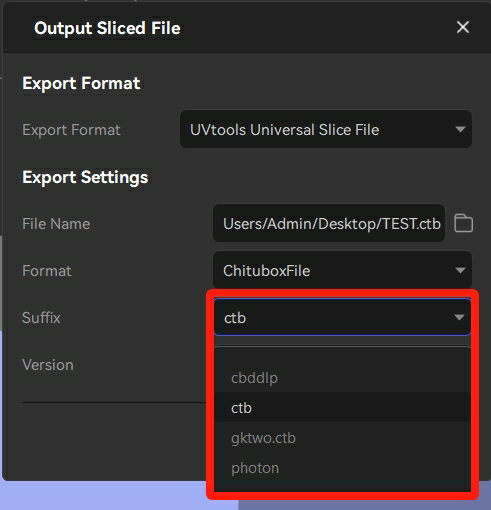Collapse the Suffix combo box showing ctb
The image size is (491, 510).
(x=342, y=317)
